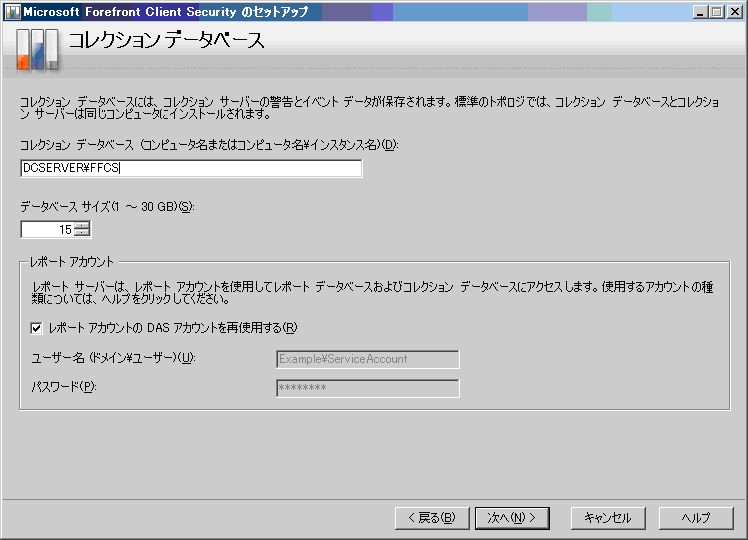This screenshot has width=748, height=540.
Task: Click the Forefront setup title bar icon
Action: (13, 12)
